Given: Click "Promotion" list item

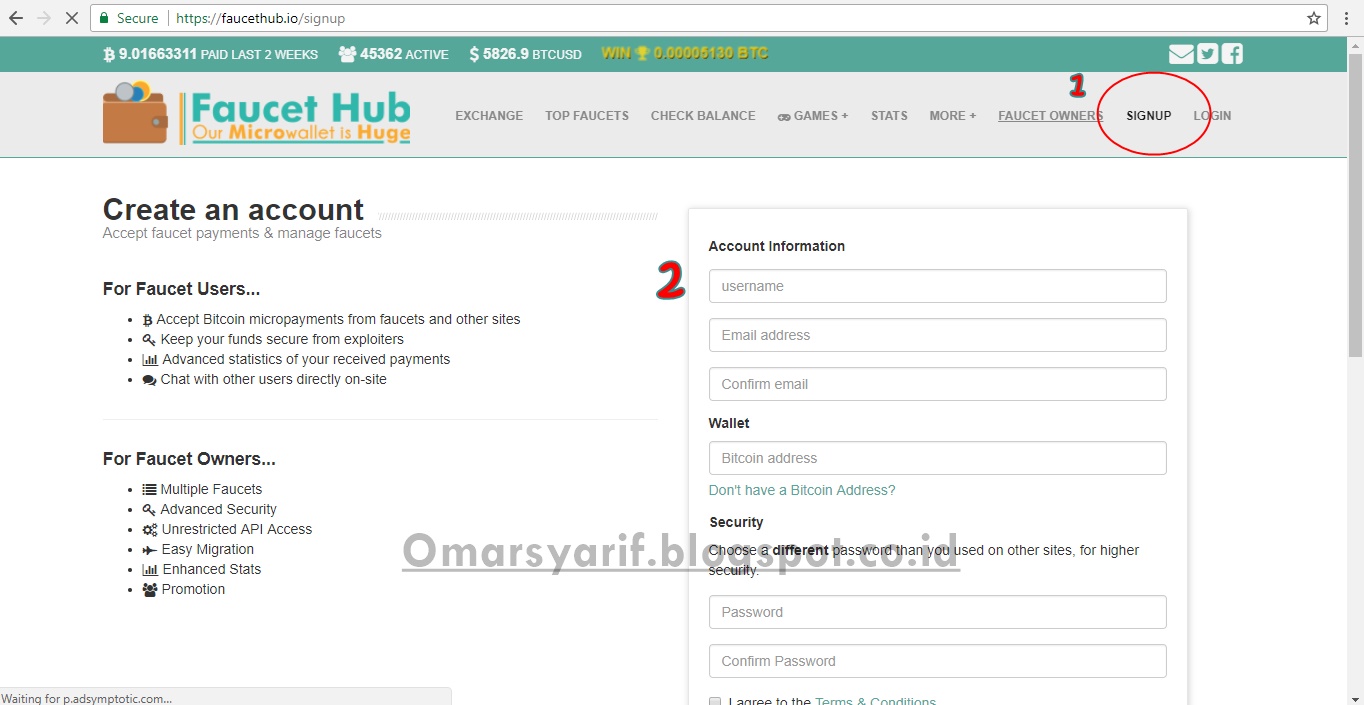Looking at the screenshot, I should [193, 589].
